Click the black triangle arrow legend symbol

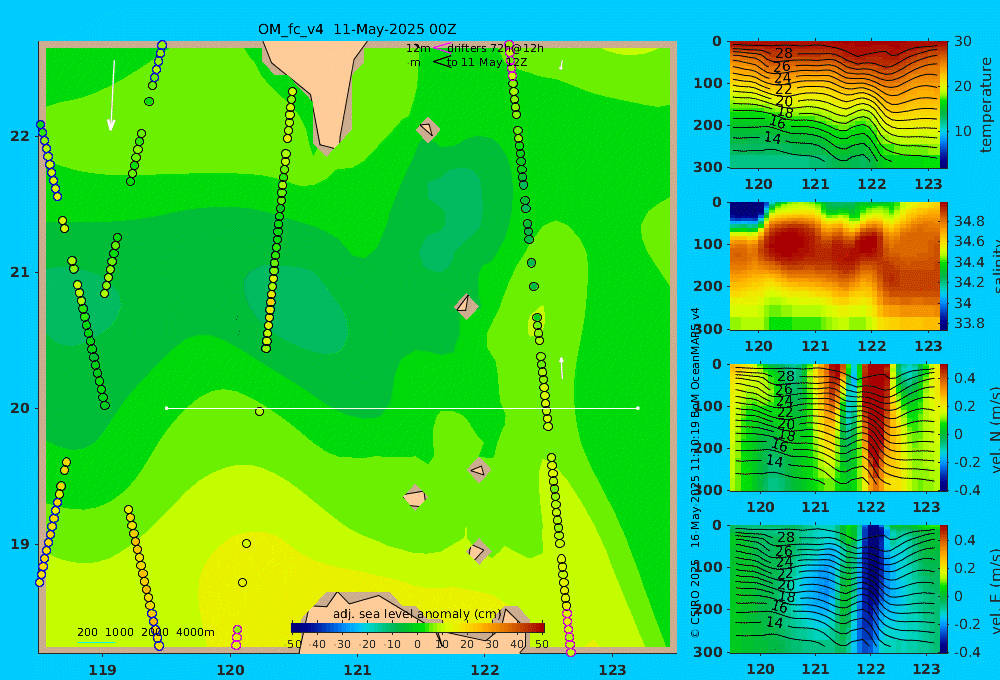pyautogui.click(x=442, y=62)
